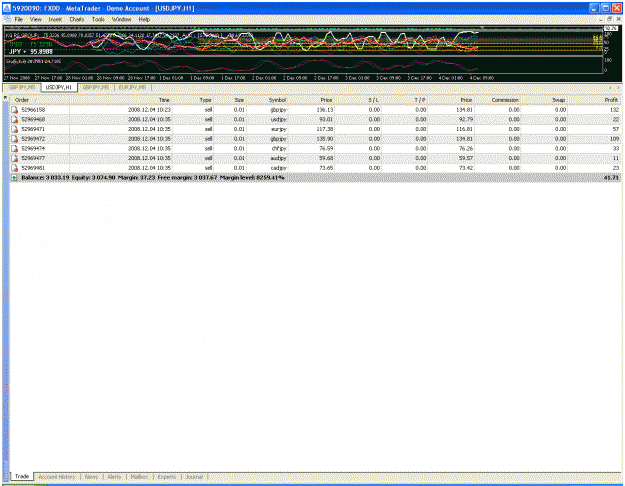Click the eurjpy symbol cell
The image size is (625, 486).
pyautogui.click(x=278, y=129)
